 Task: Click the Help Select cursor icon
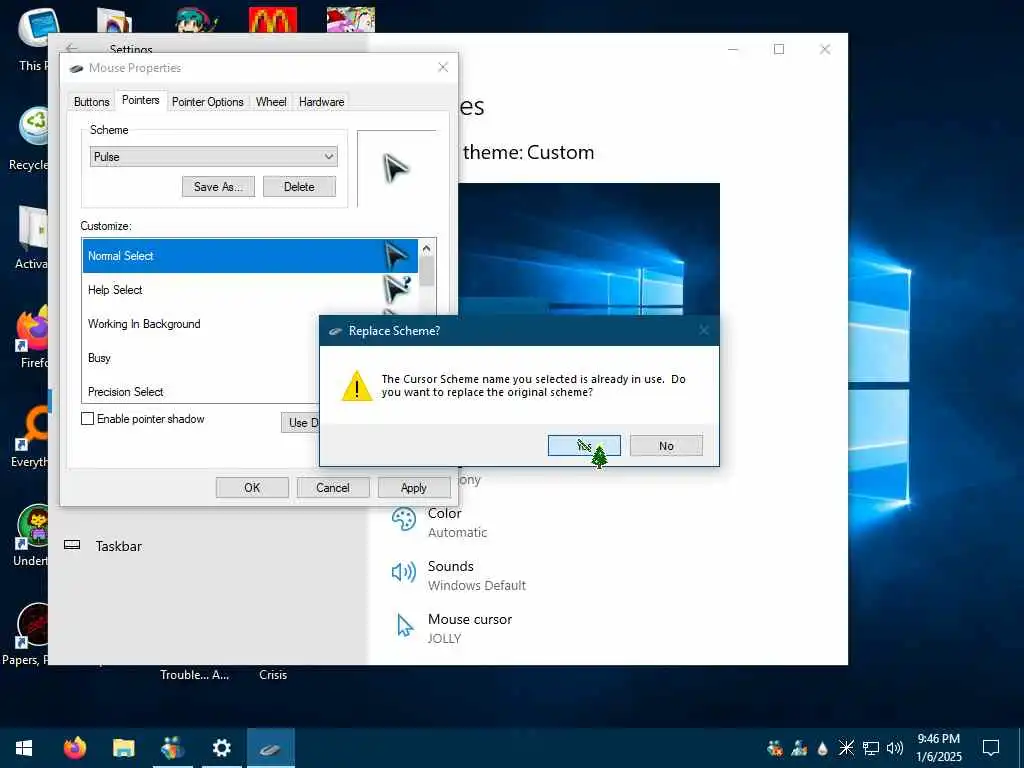(x=396, y=289)
